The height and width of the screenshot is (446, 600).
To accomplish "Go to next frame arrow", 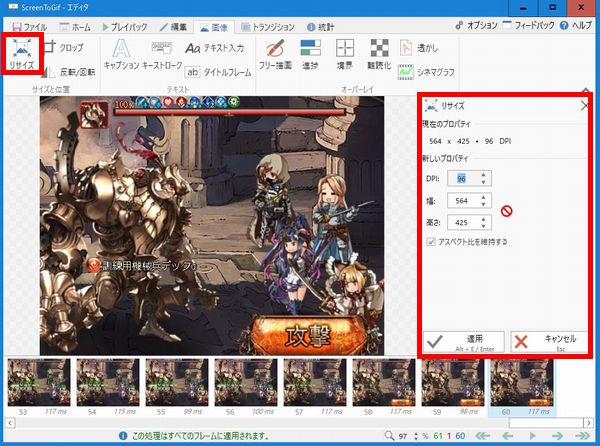I will [557, 436].
